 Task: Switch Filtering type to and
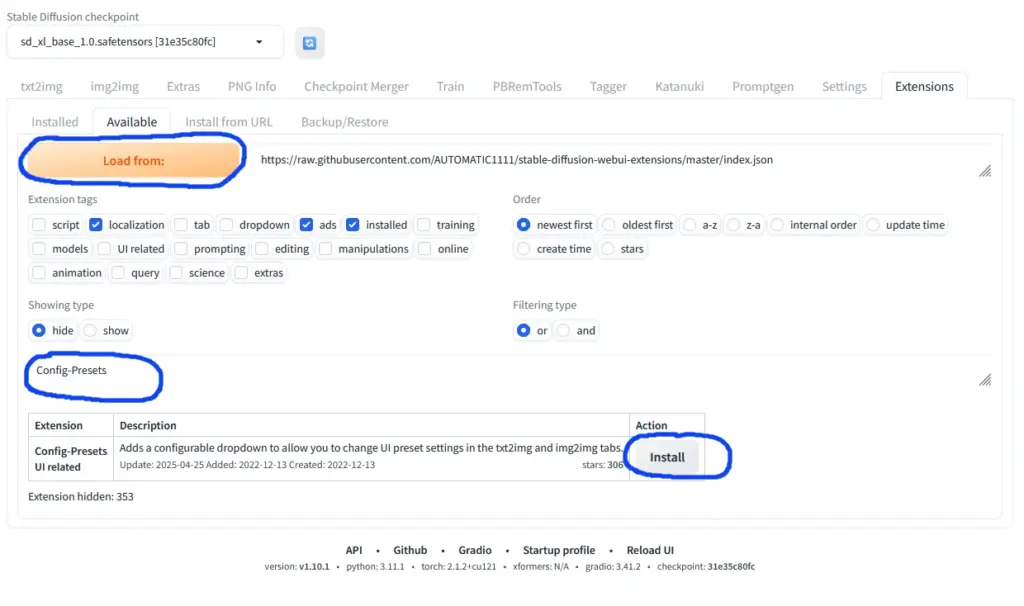(x=562, y=330)
